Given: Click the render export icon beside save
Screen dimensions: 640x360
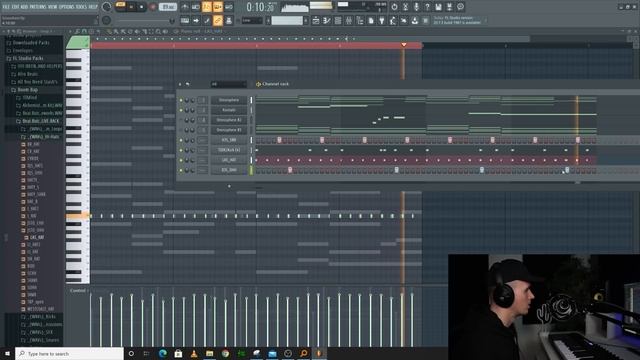Looking at the screenshot, I should (449, 7).
